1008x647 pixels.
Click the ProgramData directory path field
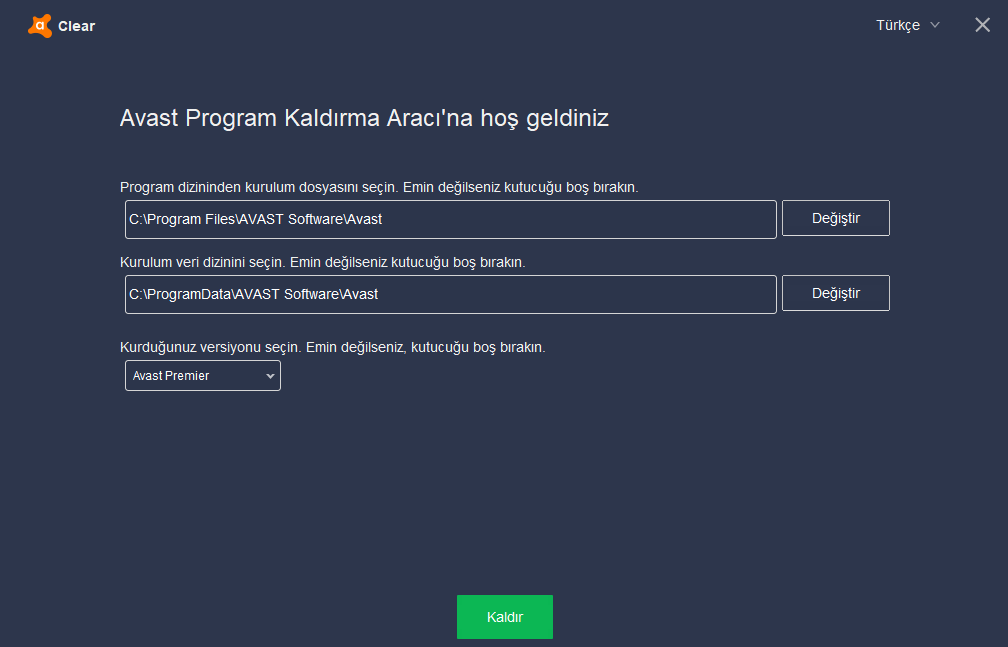pos(451,295)
